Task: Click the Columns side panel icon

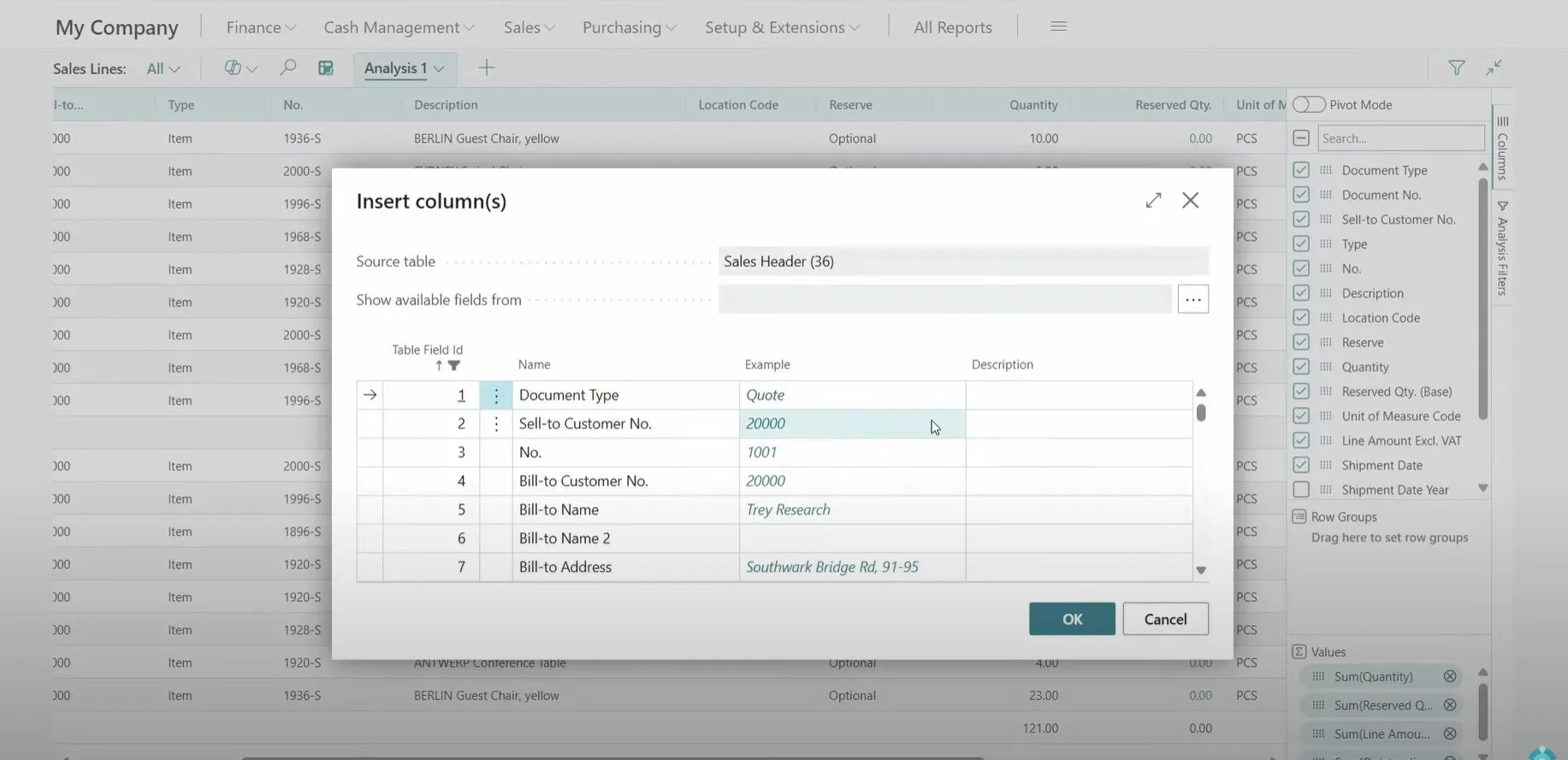Action: 1502,146
